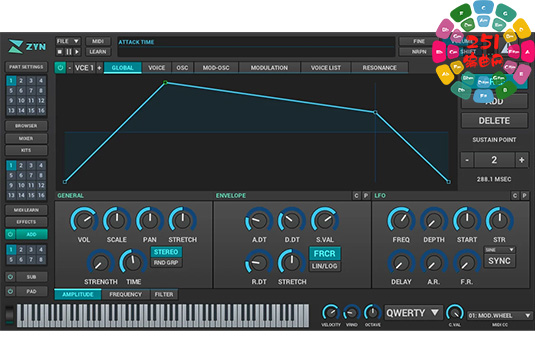Click the LFO paste P icon
Image resolution: width=535 pixels, height=363 pixels.
(524, 195)
